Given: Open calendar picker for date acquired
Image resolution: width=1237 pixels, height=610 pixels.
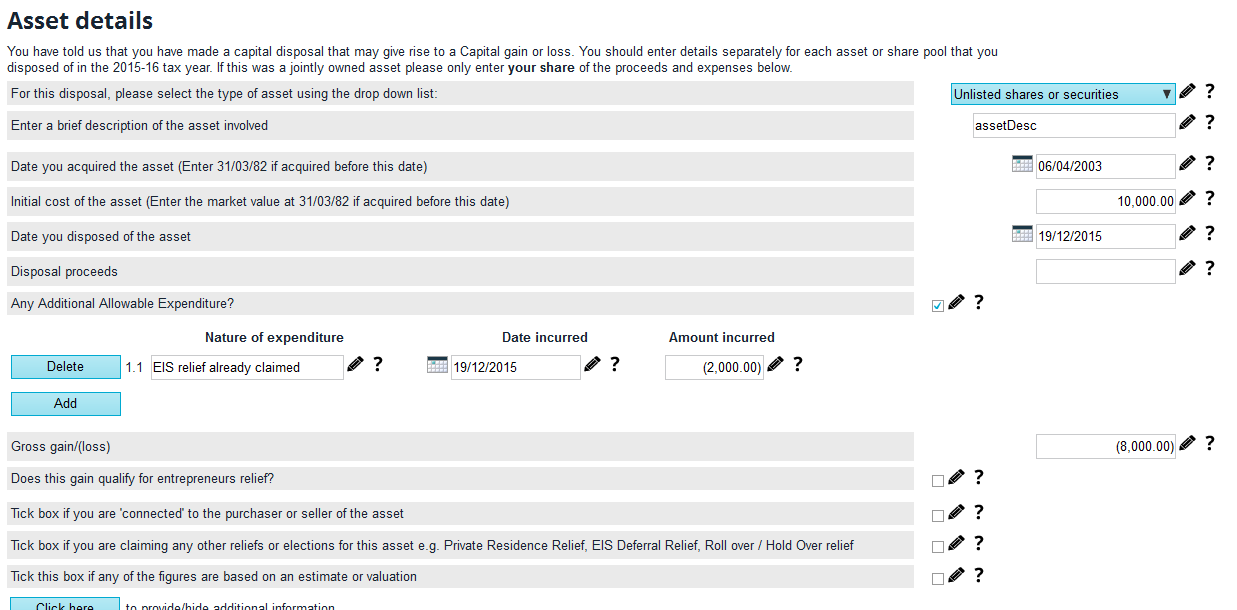Looking at the screenshot, I should click(x=1022, y=164).
